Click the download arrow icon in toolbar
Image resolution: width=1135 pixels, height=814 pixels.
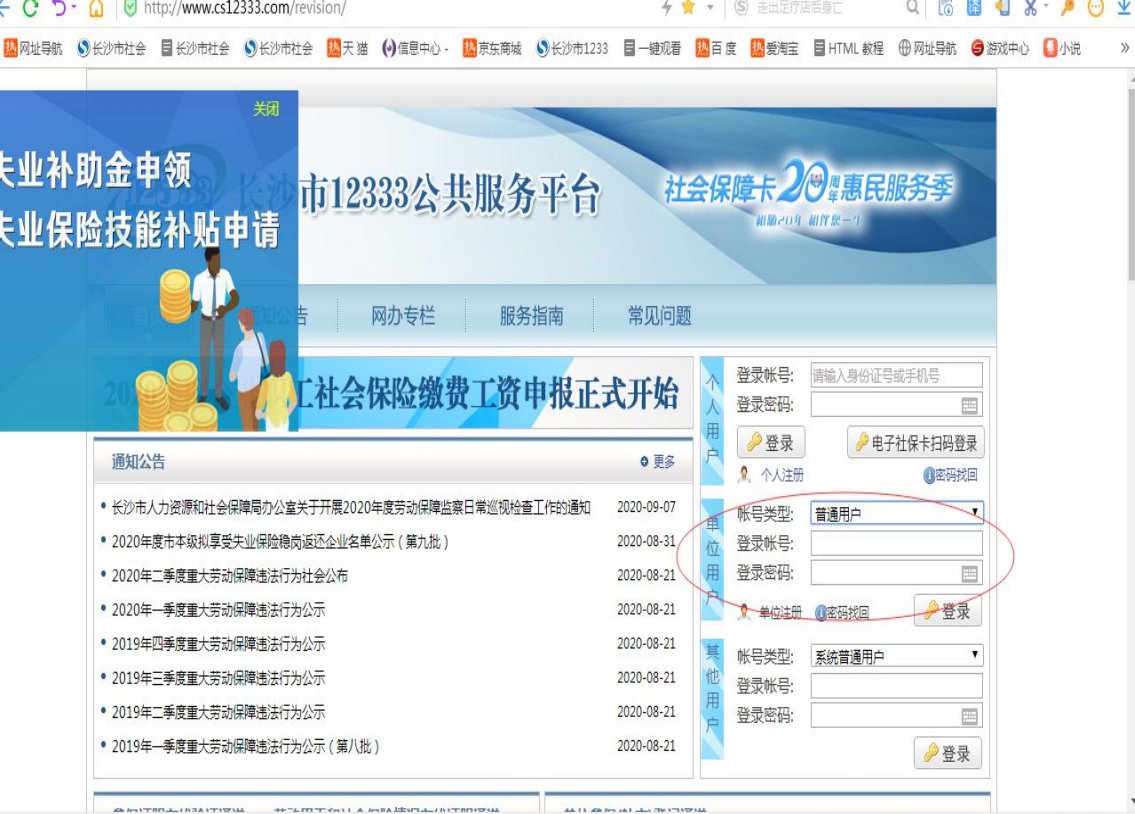(1123, 9)
